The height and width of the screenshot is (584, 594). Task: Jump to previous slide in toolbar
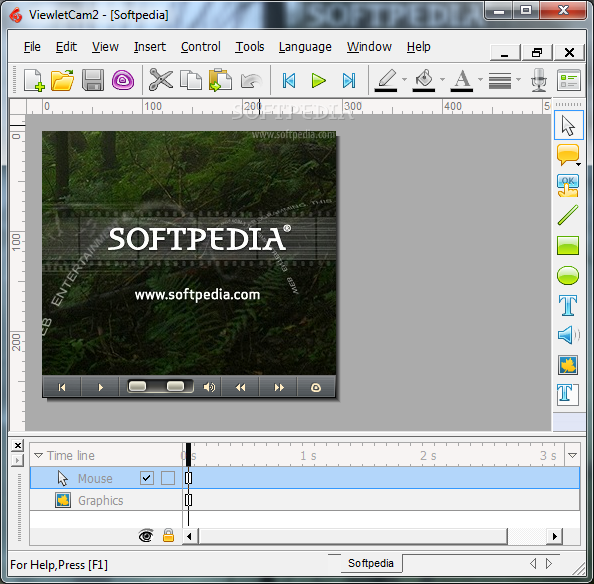(289, 80)
